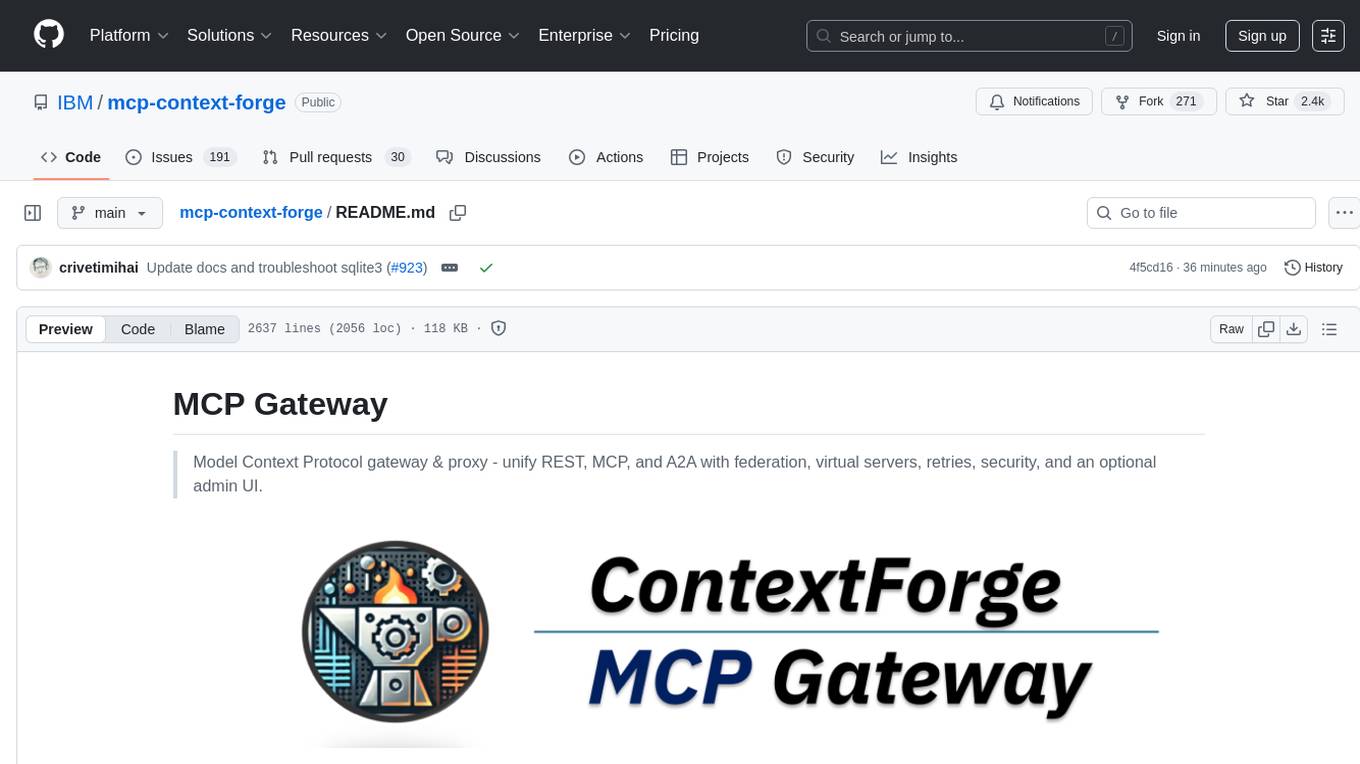Switch to the Discussions tab
Screen dimensions: 1360x764
pyautogui.click(x=488, y=157)
